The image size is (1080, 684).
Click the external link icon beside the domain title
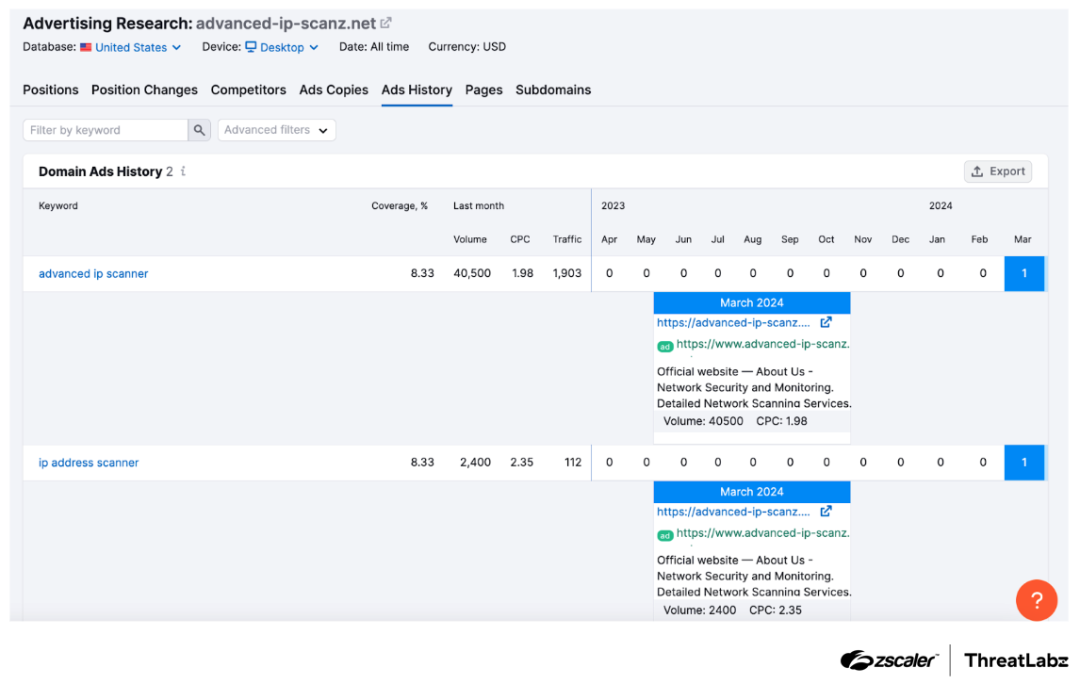386,23
